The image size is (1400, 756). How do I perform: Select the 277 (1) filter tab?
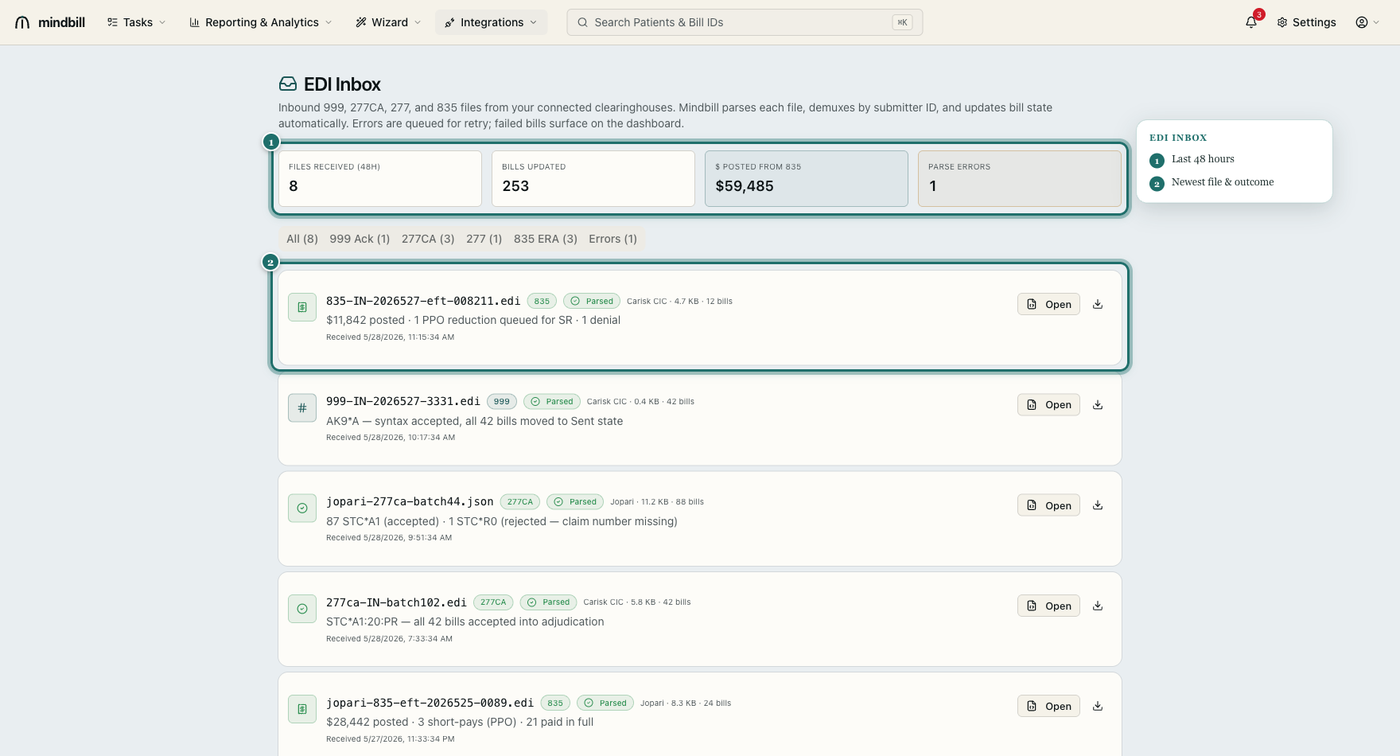point(484,239)
